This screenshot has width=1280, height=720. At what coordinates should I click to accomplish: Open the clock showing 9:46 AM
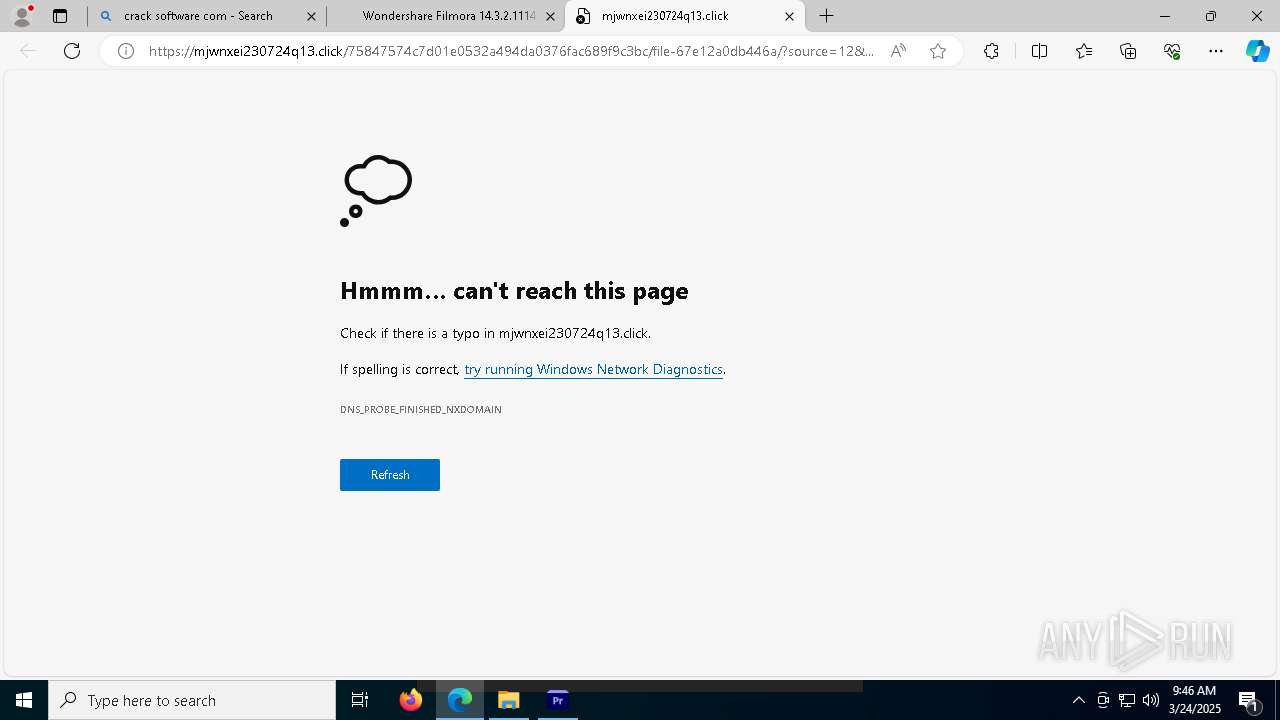[1194, 700]
